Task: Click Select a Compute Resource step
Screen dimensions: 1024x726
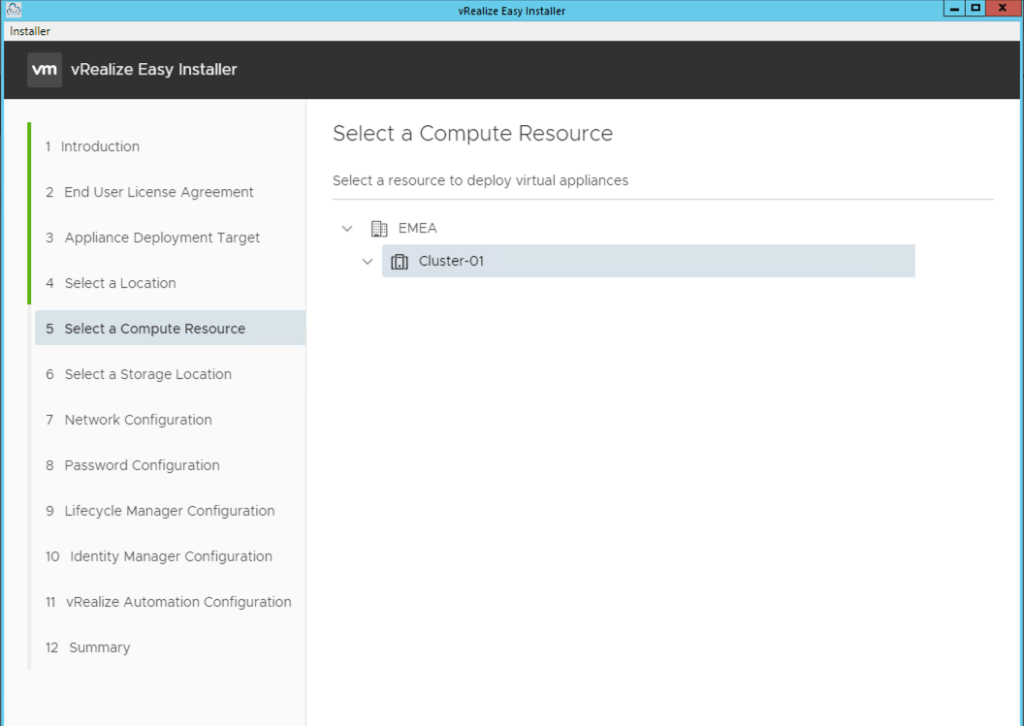Action: (x=154, y=329)
